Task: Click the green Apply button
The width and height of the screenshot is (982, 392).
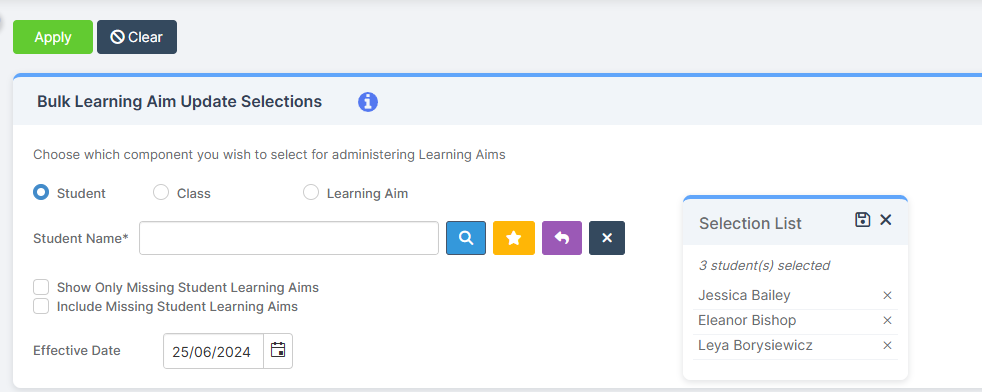Action: [x=53, y=37]
